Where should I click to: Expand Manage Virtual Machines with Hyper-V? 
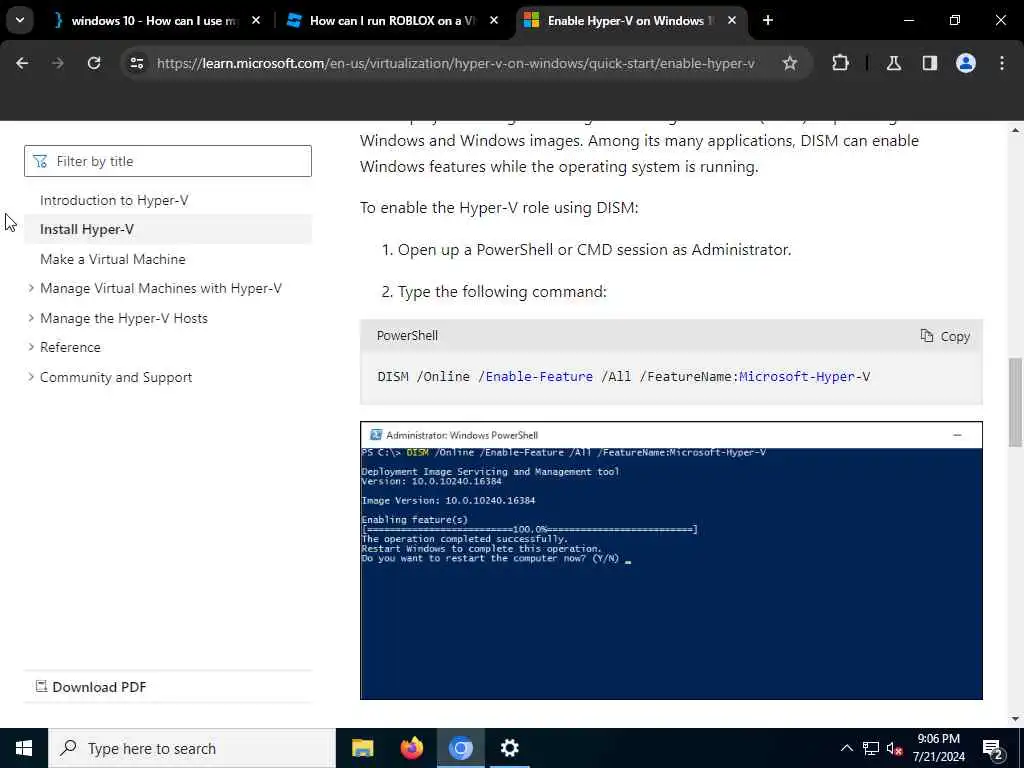tap(161, 289)
